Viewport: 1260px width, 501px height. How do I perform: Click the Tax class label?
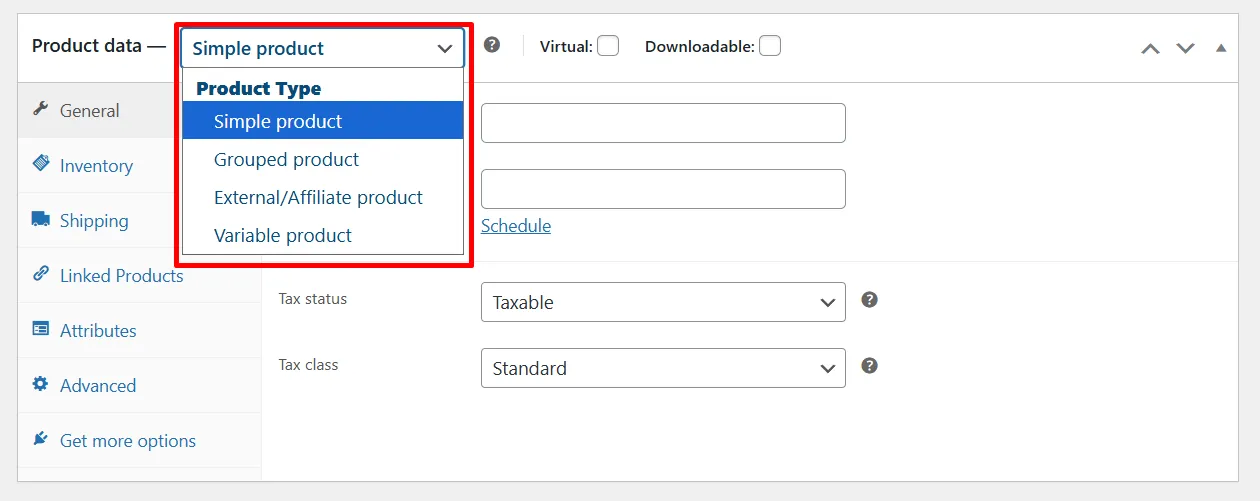pyautogui.click(x=308, y=364)
